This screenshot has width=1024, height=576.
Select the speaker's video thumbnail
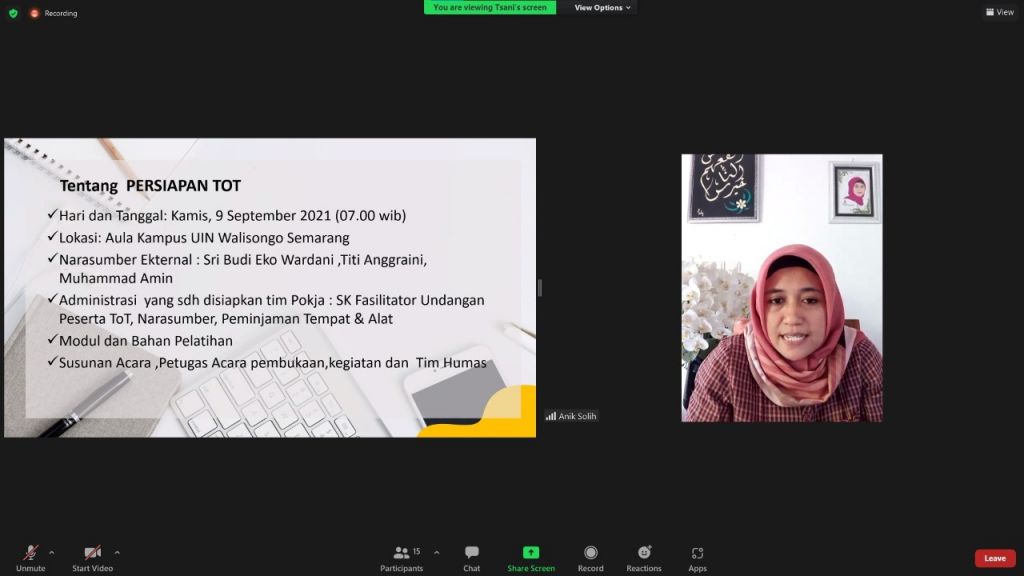[782, 288]
